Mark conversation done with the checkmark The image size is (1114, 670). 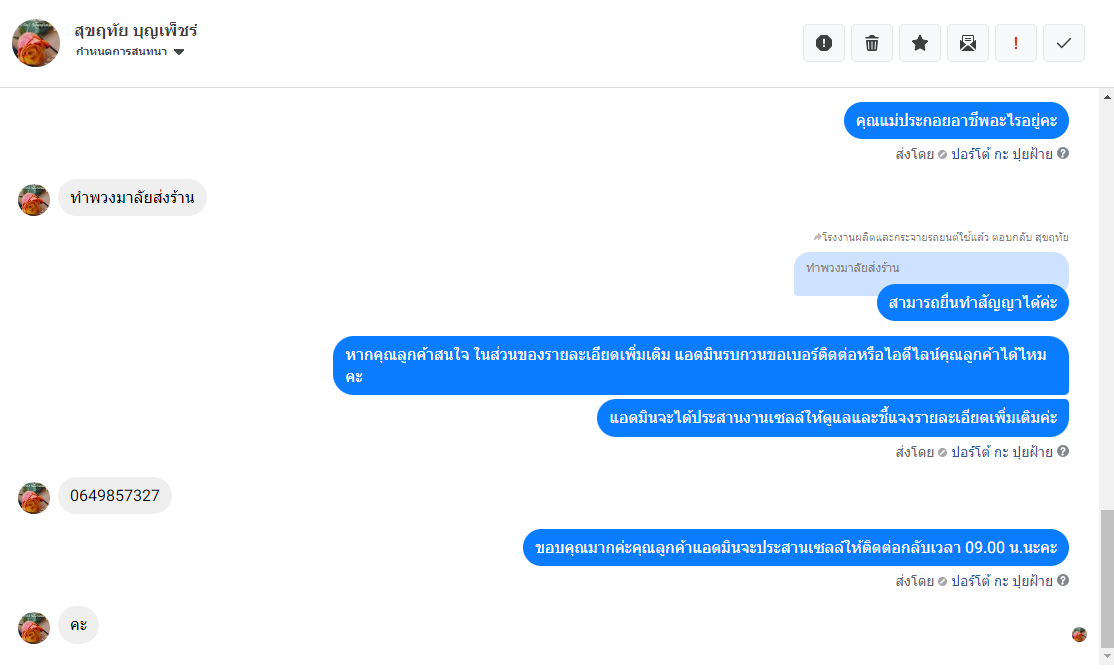1064,43
